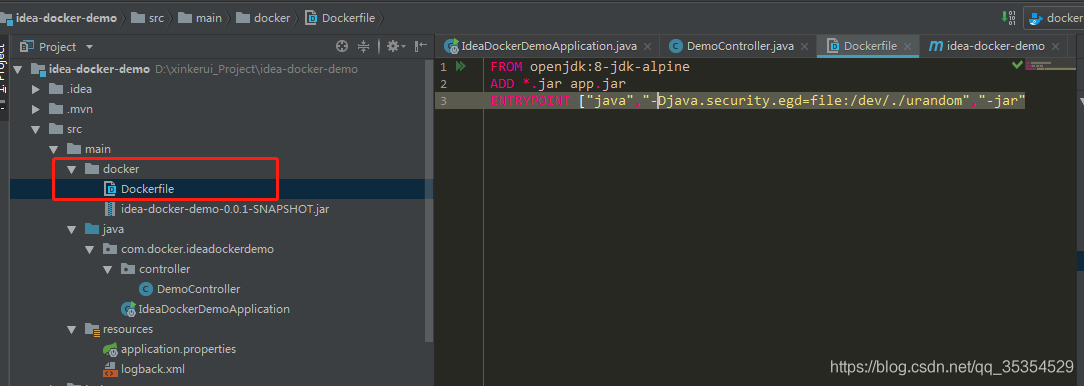
Task: Click line number 2 in gutter
Action: coord(443,84)
